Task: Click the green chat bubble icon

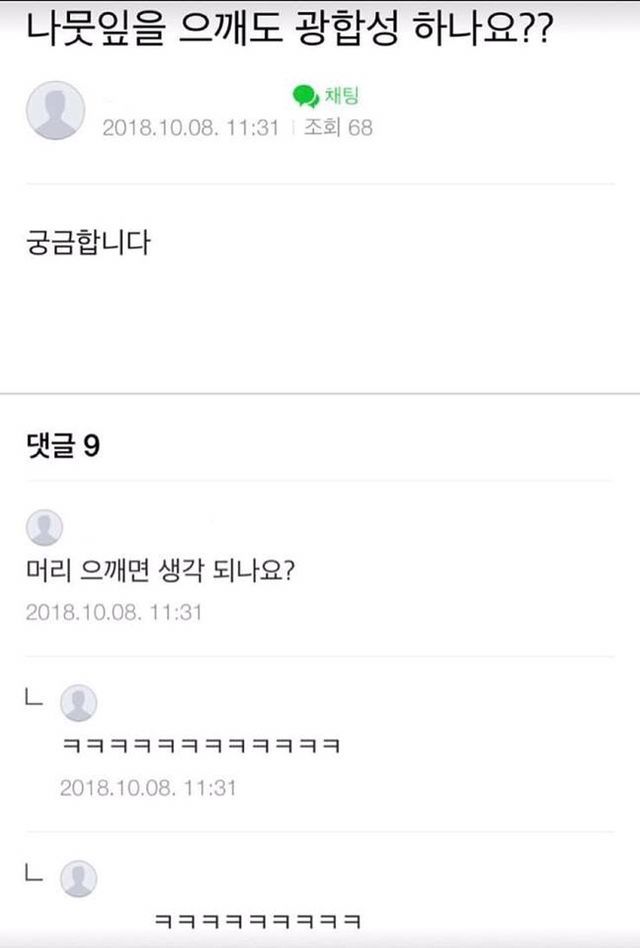Action: point(304,96)
